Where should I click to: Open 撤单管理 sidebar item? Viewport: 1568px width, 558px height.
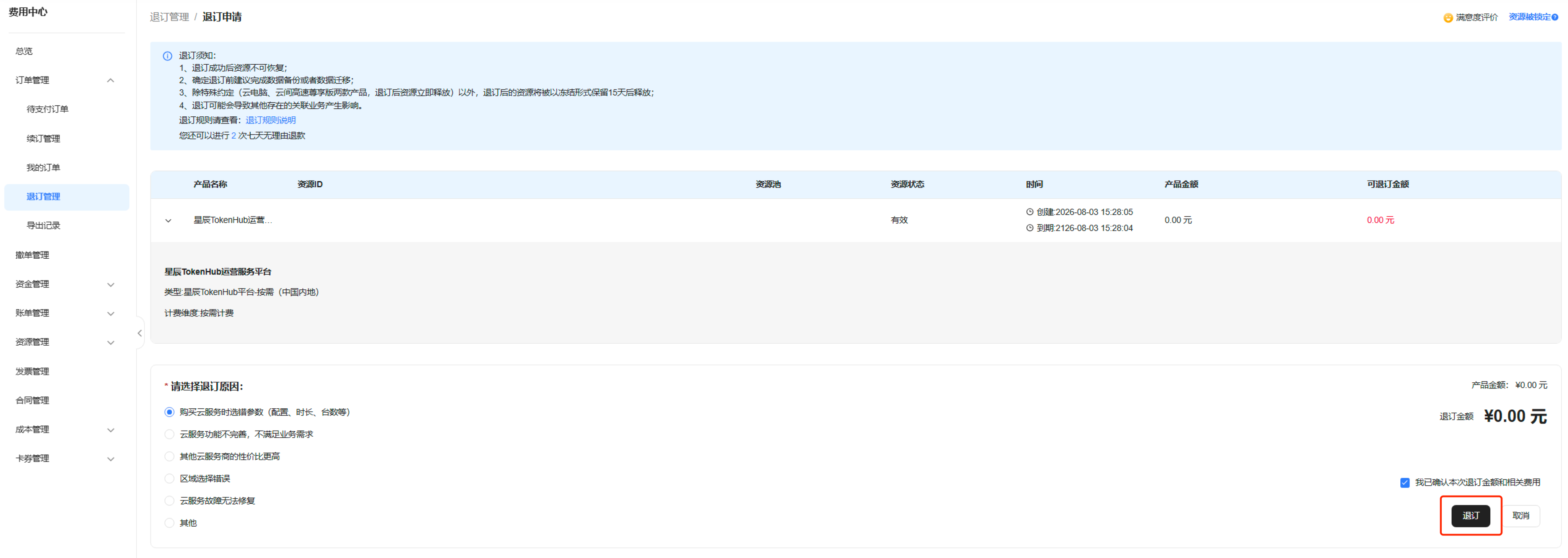(32, 255)
